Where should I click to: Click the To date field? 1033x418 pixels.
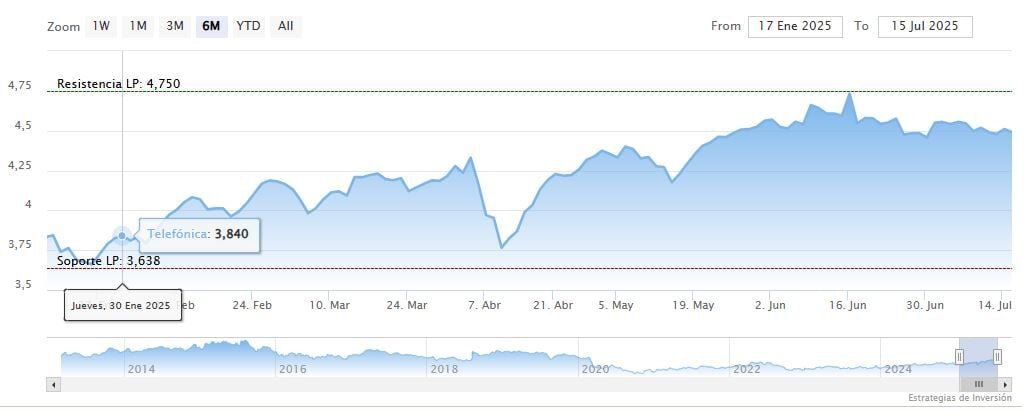925,26
